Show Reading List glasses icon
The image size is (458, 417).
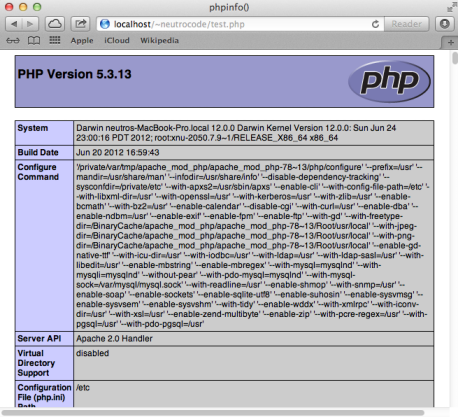pyautogui.click(x=13, y=41)
